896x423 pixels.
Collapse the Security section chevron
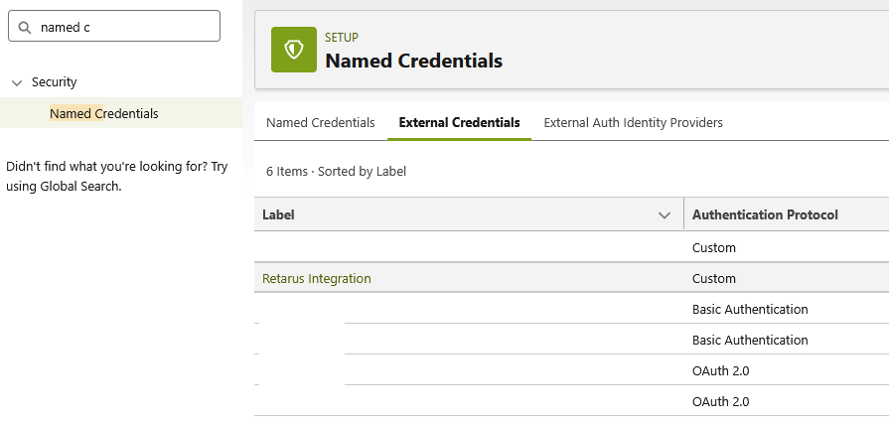click(x=16, y=82)
